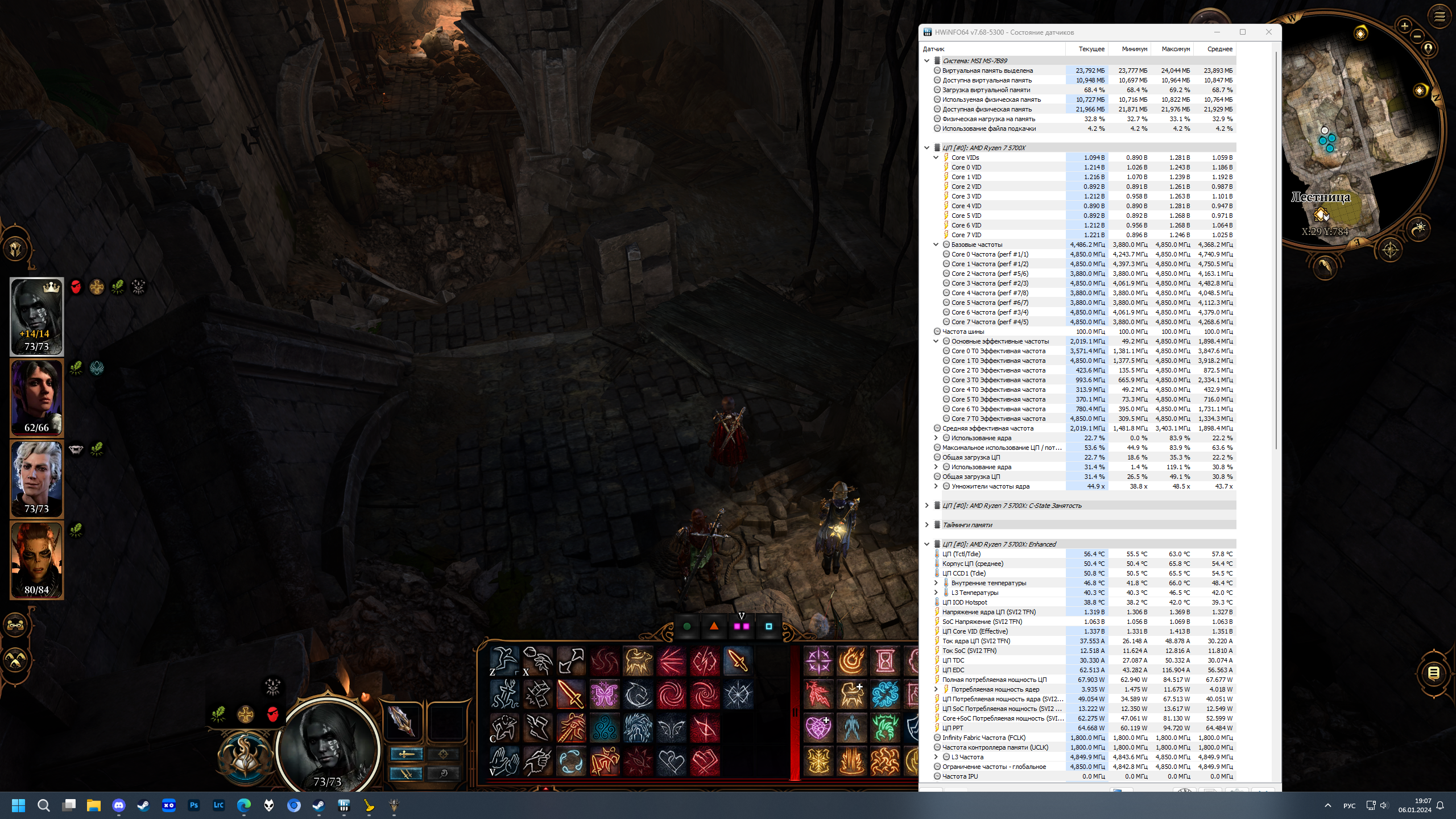Zoom out the minimap with the minus button
Screen dimensions: 1456x819
coord(1417,36)
